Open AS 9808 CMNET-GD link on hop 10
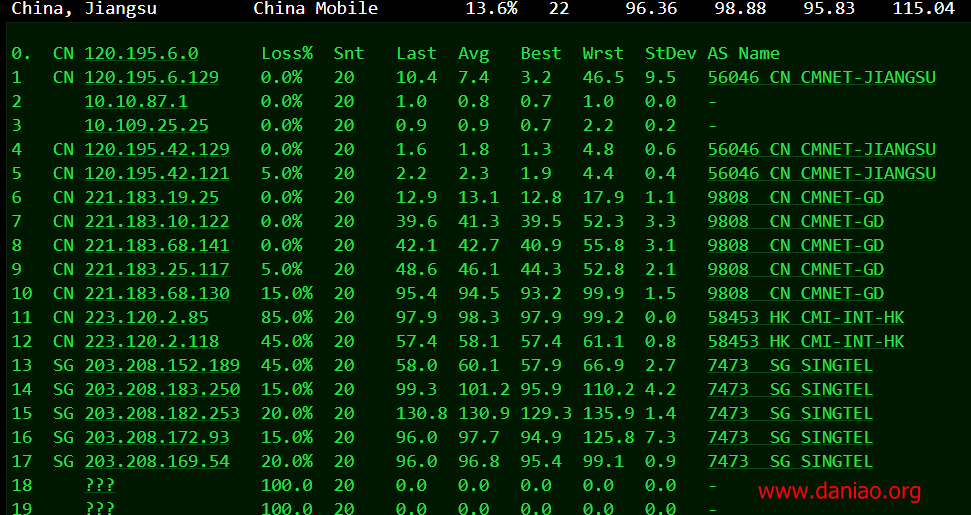This screenshot has height=515, width=971. point(796,293)
